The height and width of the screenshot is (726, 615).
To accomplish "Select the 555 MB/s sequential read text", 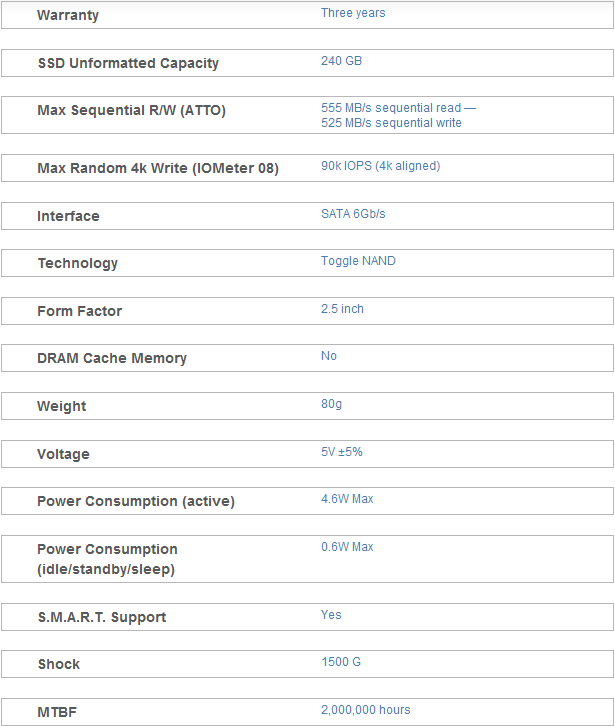I will [391, 108].
